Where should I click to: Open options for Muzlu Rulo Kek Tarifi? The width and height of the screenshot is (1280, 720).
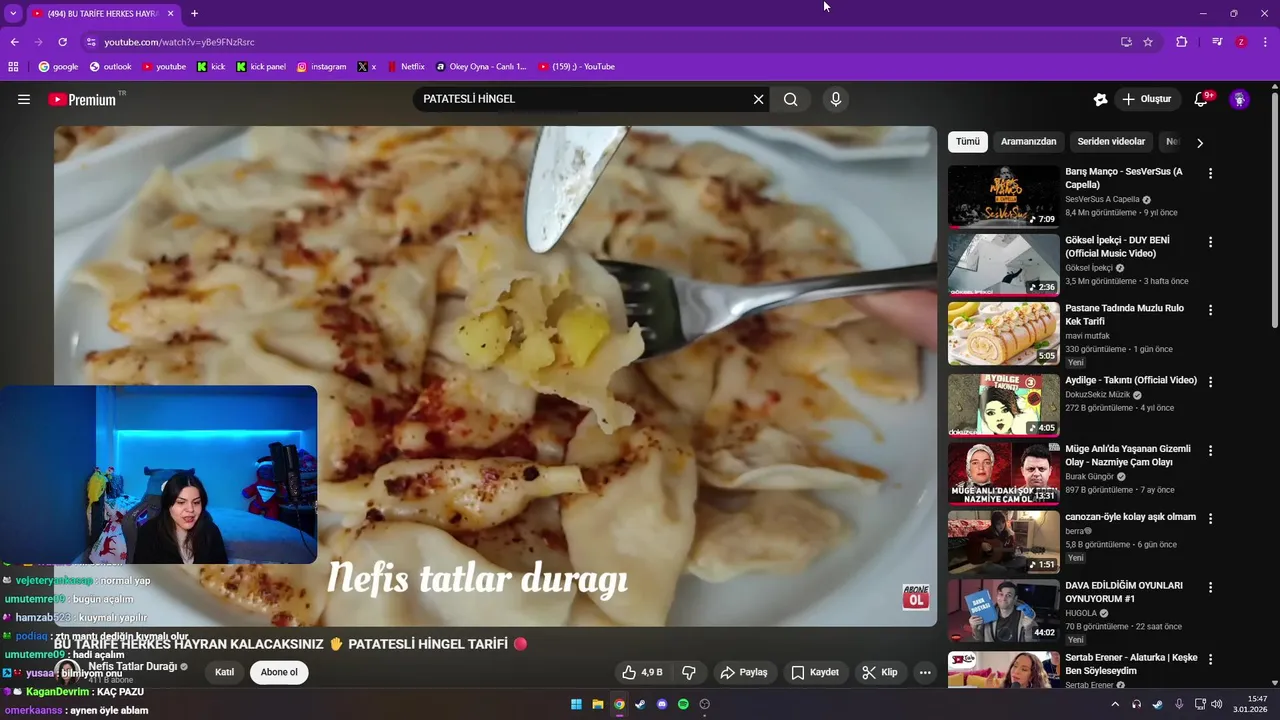(x=1210, y=310)
